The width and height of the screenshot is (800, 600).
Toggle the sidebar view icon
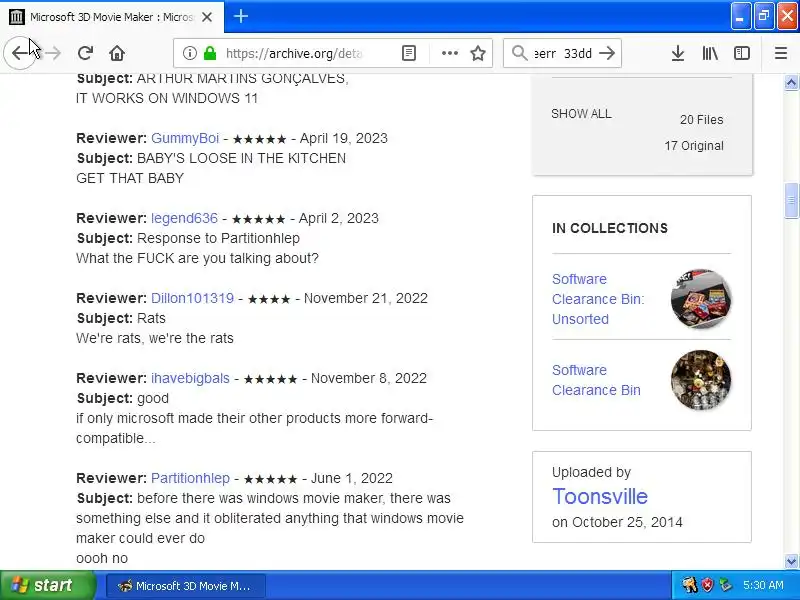pos(742,53)
